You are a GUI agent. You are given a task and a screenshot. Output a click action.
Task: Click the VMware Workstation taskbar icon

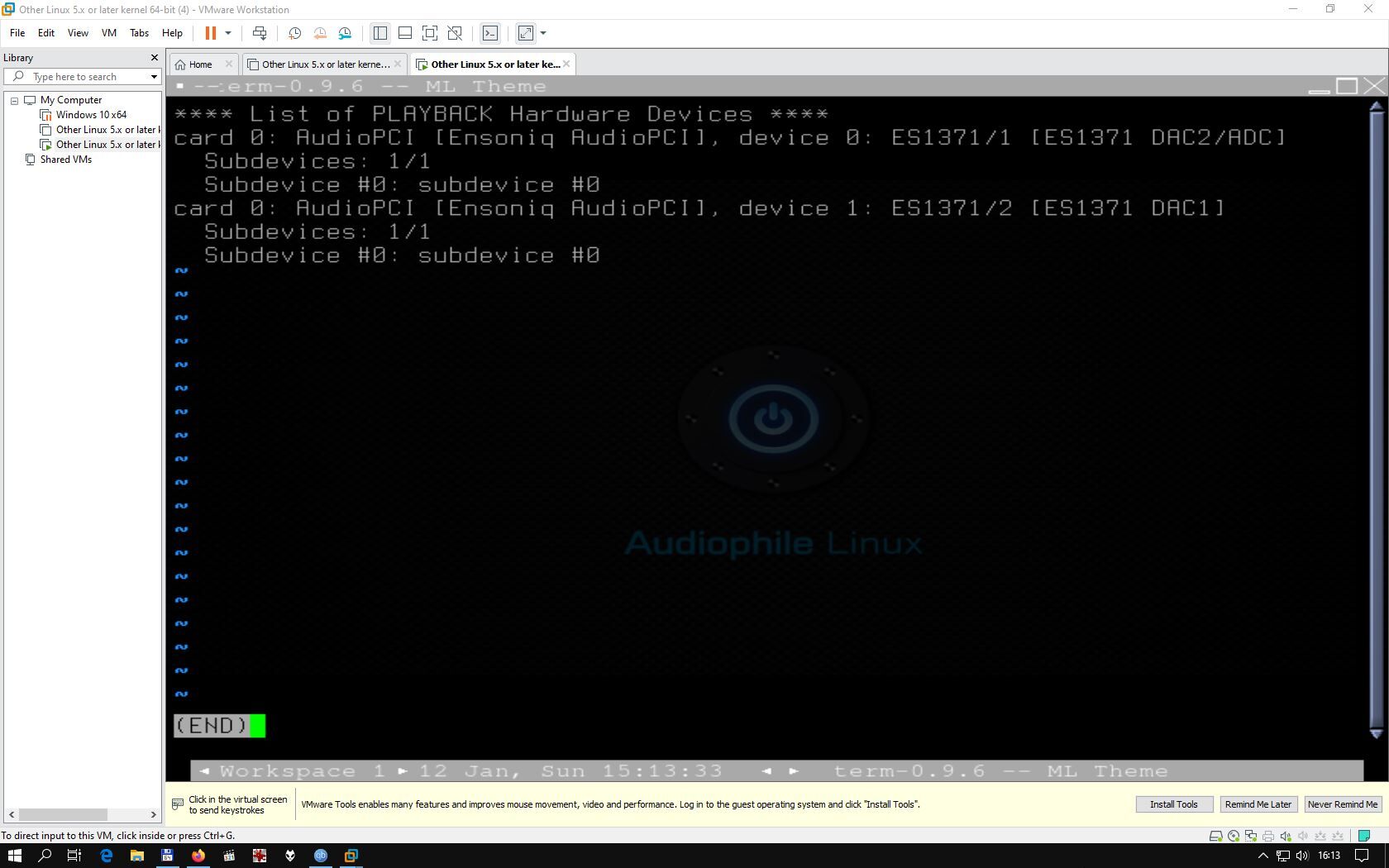pyautogui.click(x=351, y=856)
